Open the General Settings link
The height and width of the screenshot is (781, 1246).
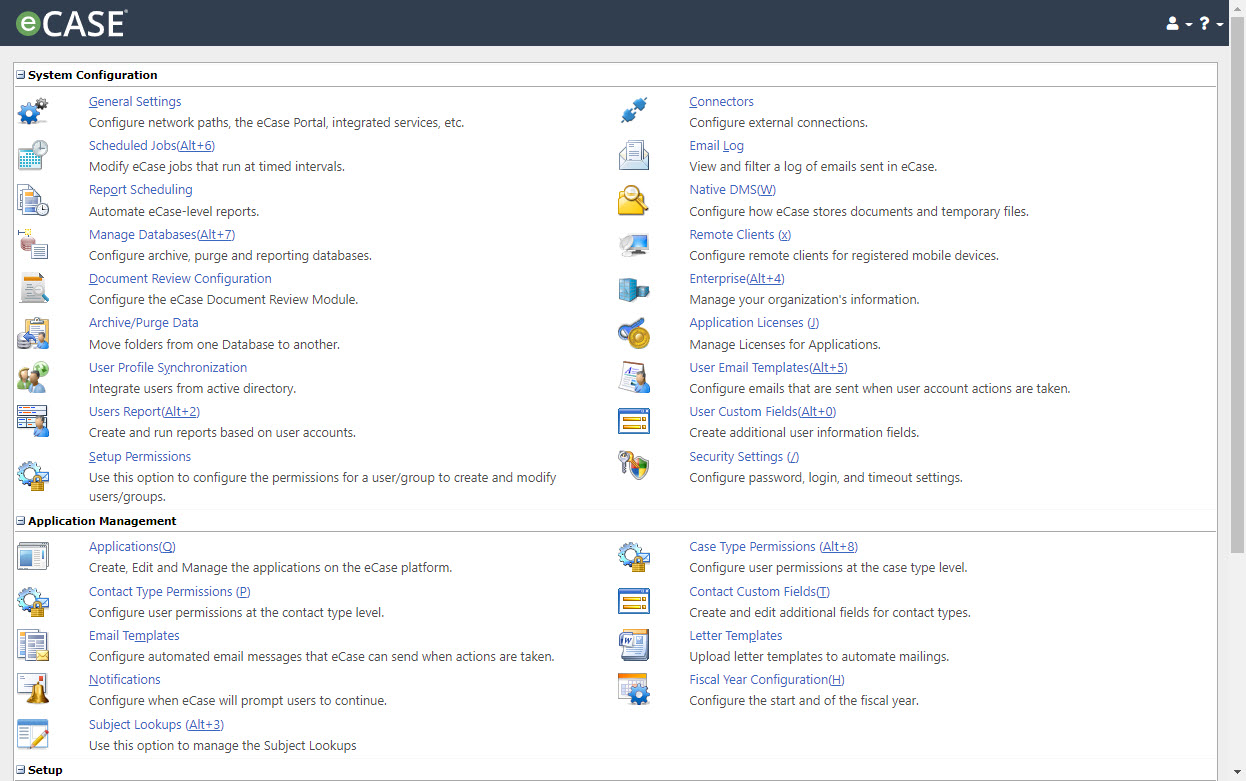pyautogui.click(x=135, y=102)
